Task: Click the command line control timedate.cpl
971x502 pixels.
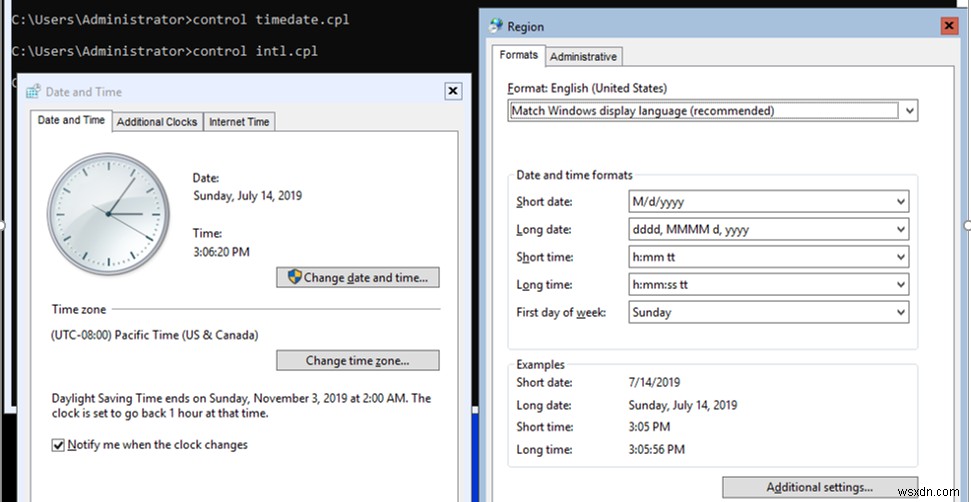Action: coord(271,19)
